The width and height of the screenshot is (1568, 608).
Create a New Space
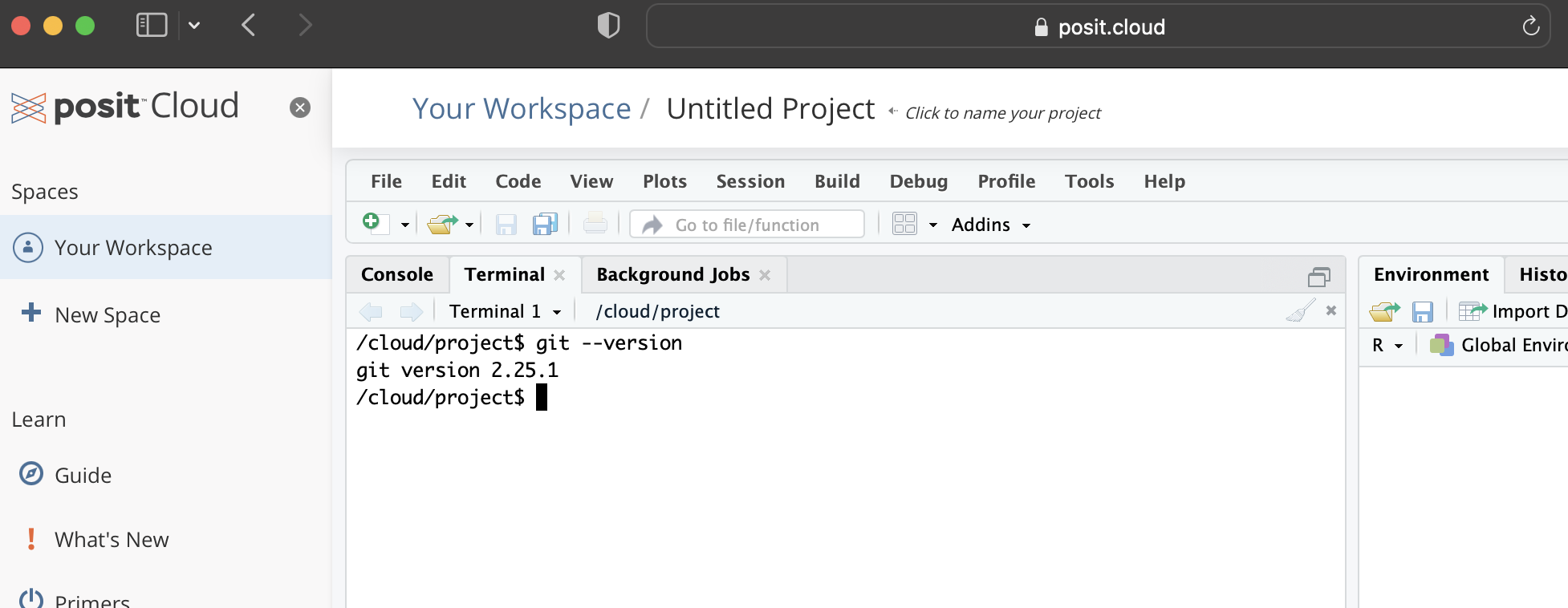[x=107, y=315]
